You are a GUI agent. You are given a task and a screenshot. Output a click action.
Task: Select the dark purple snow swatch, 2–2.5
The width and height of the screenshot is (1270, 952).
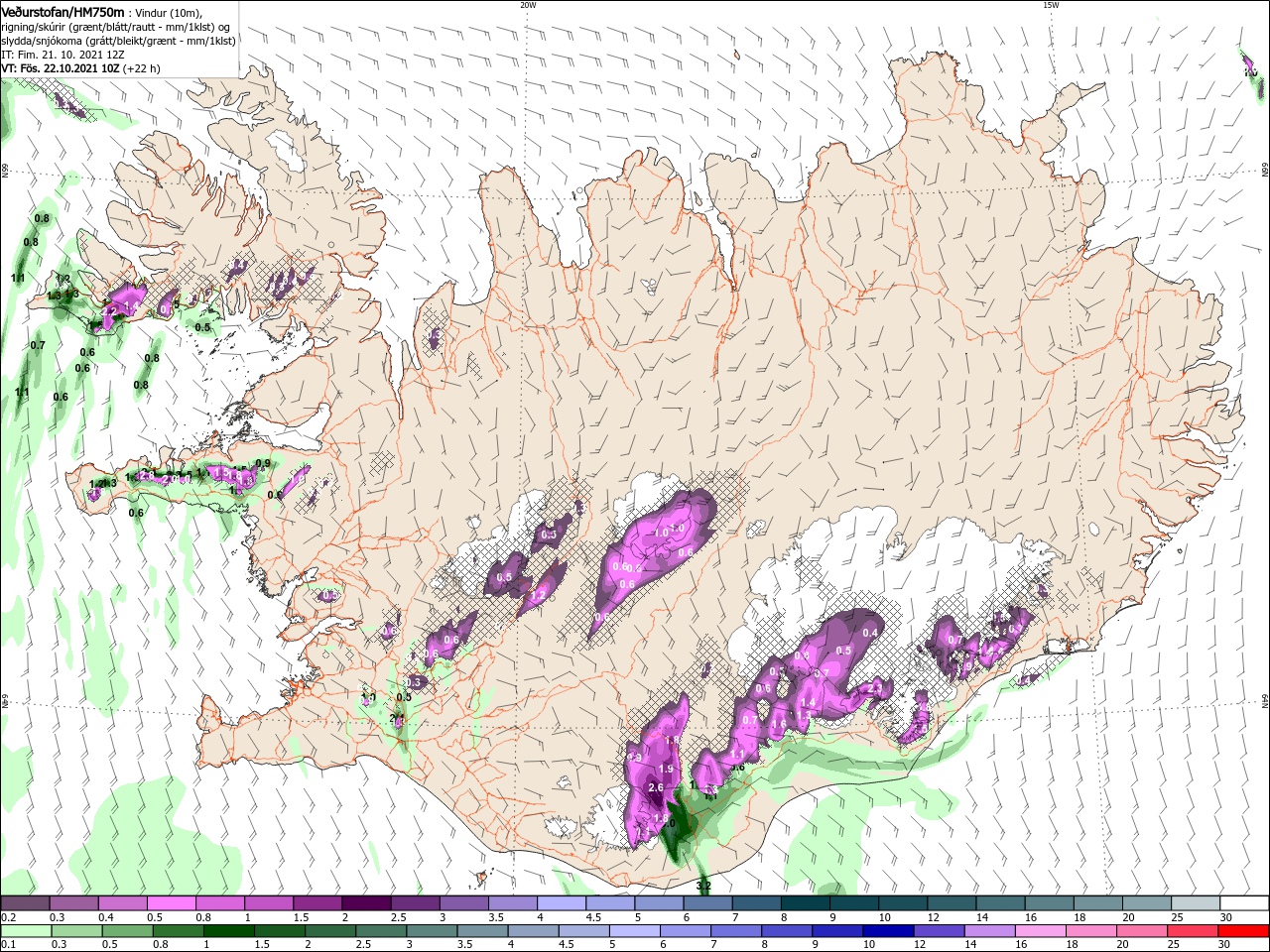coord(366,903)
